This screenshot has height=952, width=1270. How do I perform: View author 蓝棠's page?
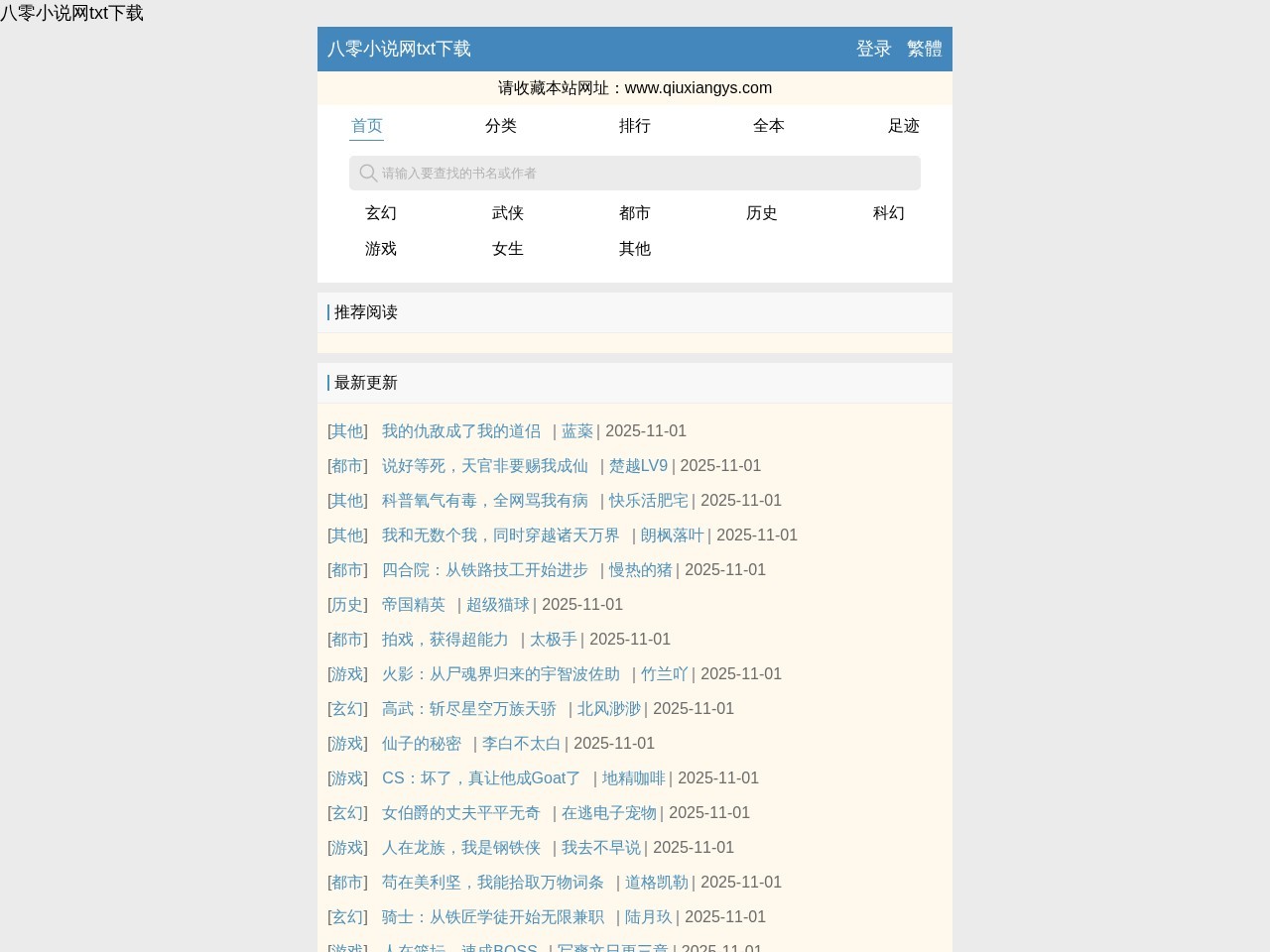pos(575,431)
